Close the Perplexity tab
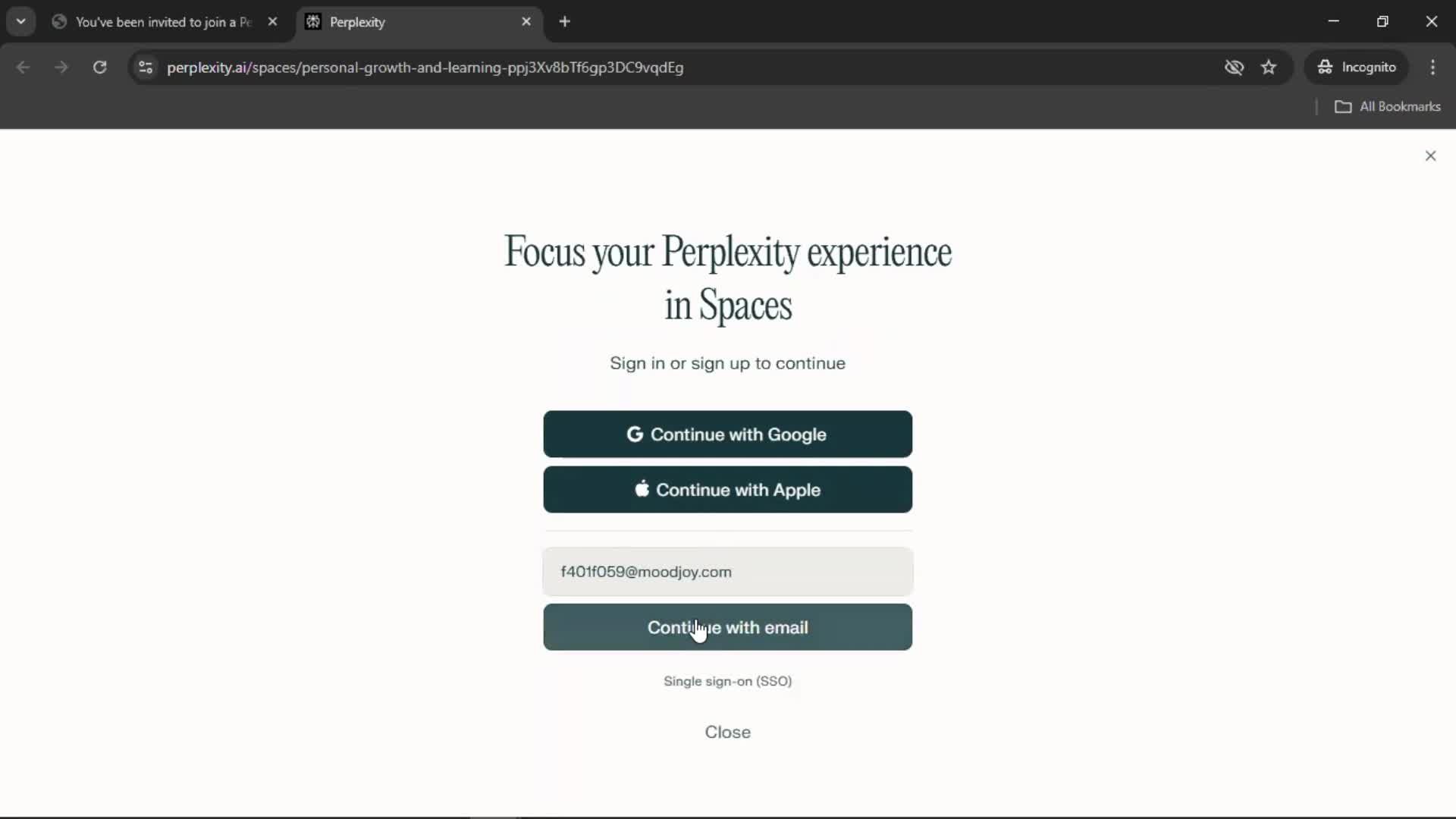Image resolution: width=1456 pixels, height=819 pixels. coord(526,22)
